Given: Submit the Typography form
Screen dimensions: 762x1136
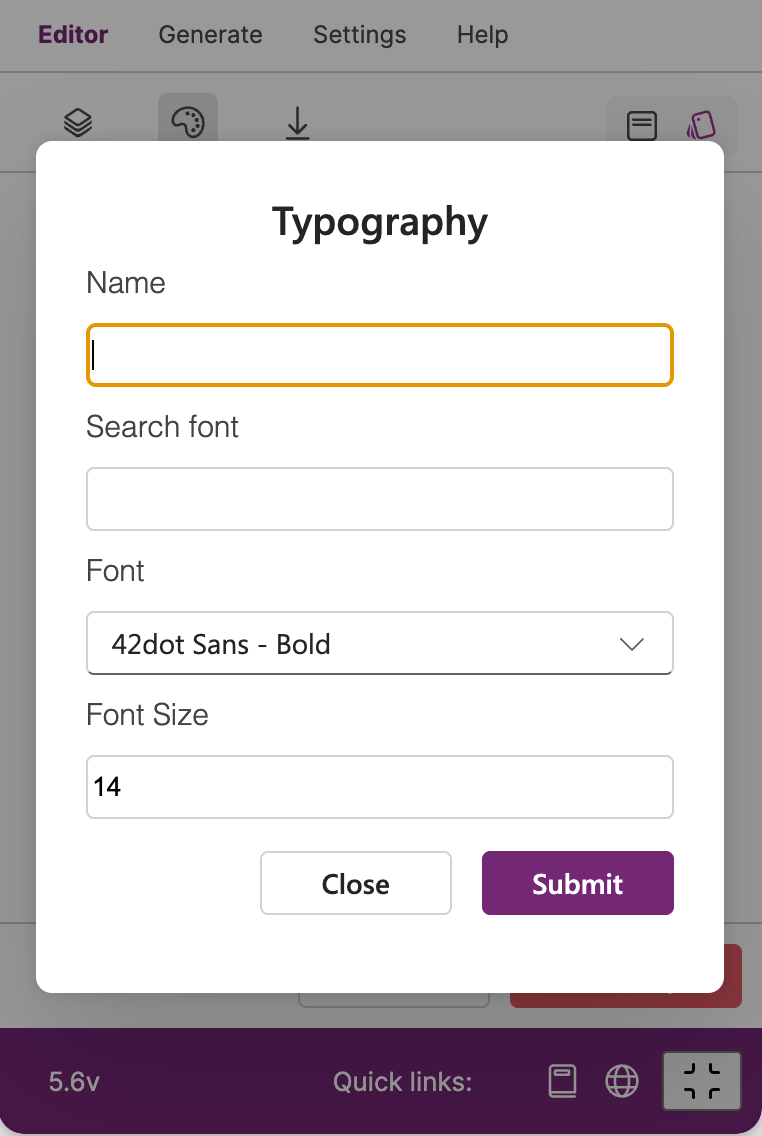Looking at the screenshot, I should pyautogui.click(x=578, y=883).
